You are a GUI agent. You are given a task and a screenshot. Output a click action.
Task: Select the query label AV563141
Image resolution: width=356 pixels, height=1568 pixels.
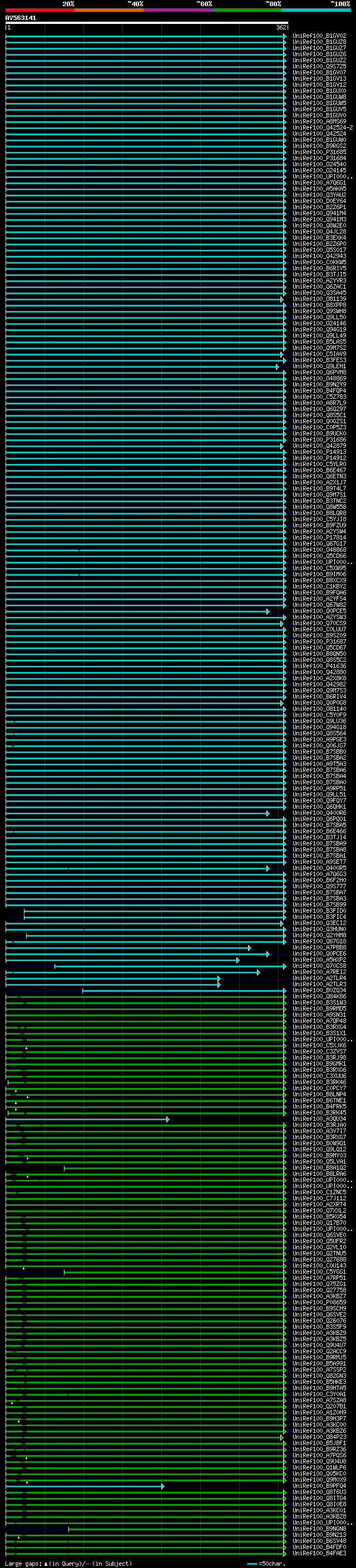[x=21, y=18]
